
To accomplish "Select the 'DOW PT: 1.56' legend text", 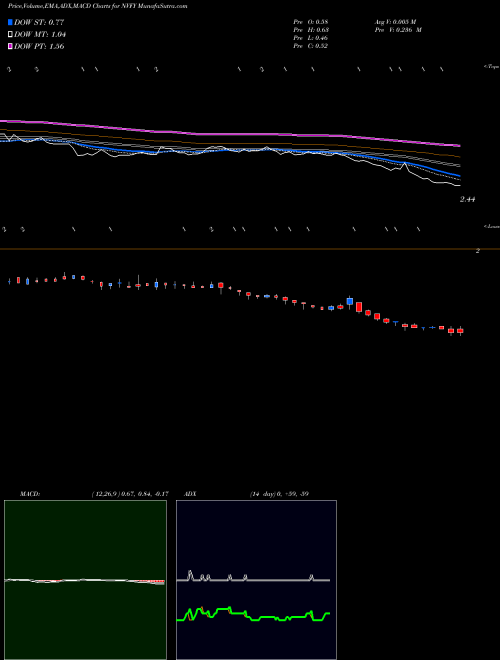I will (39, 46).
